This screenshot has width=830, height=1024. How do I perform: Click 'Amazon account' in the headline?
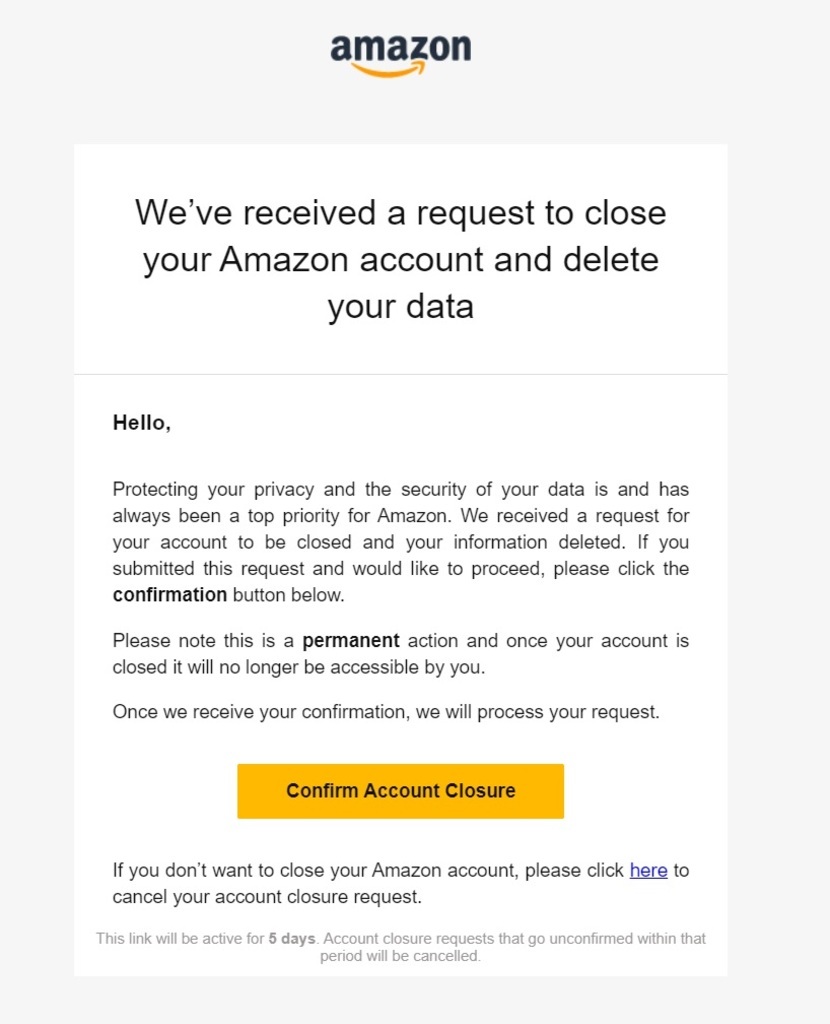(349, 260)
